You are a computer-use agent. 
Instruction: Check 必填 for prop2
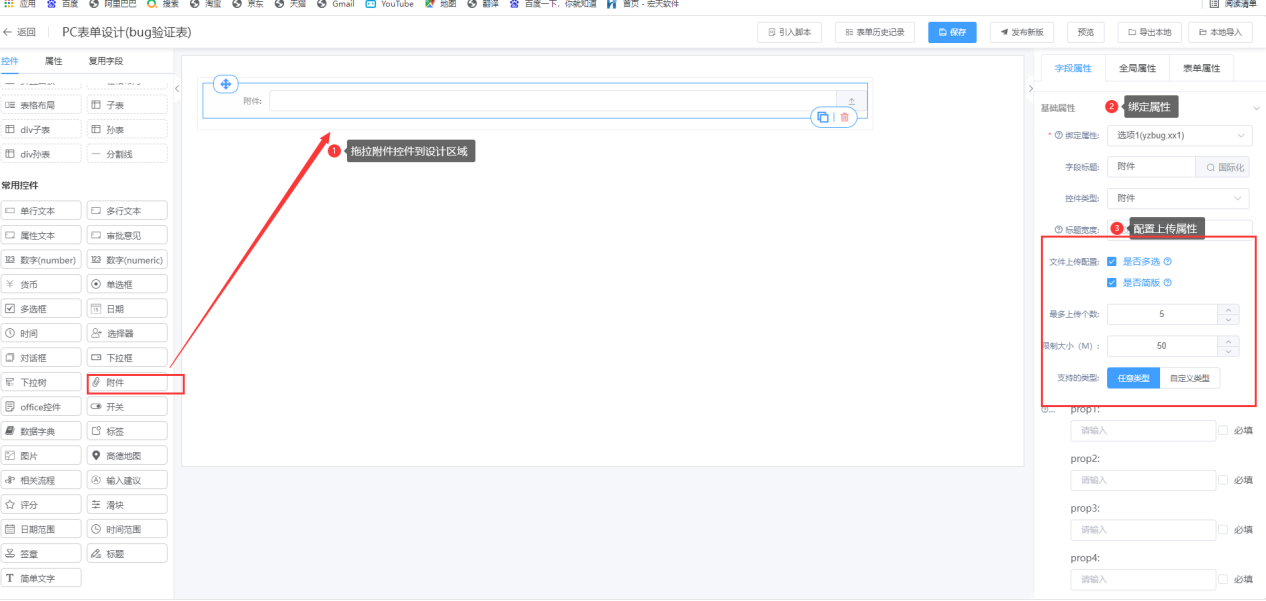(1223, 480)
